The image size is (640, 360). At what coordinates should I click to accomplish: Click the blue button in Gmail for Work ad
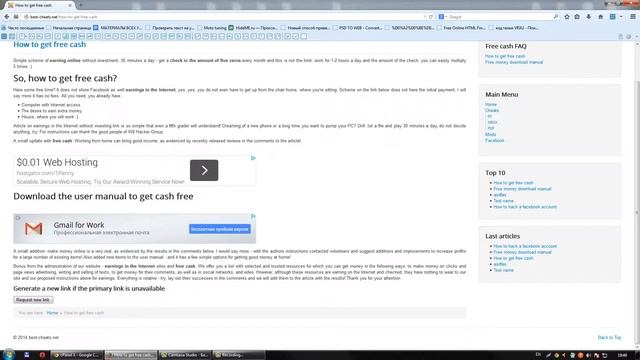point(220,229)
